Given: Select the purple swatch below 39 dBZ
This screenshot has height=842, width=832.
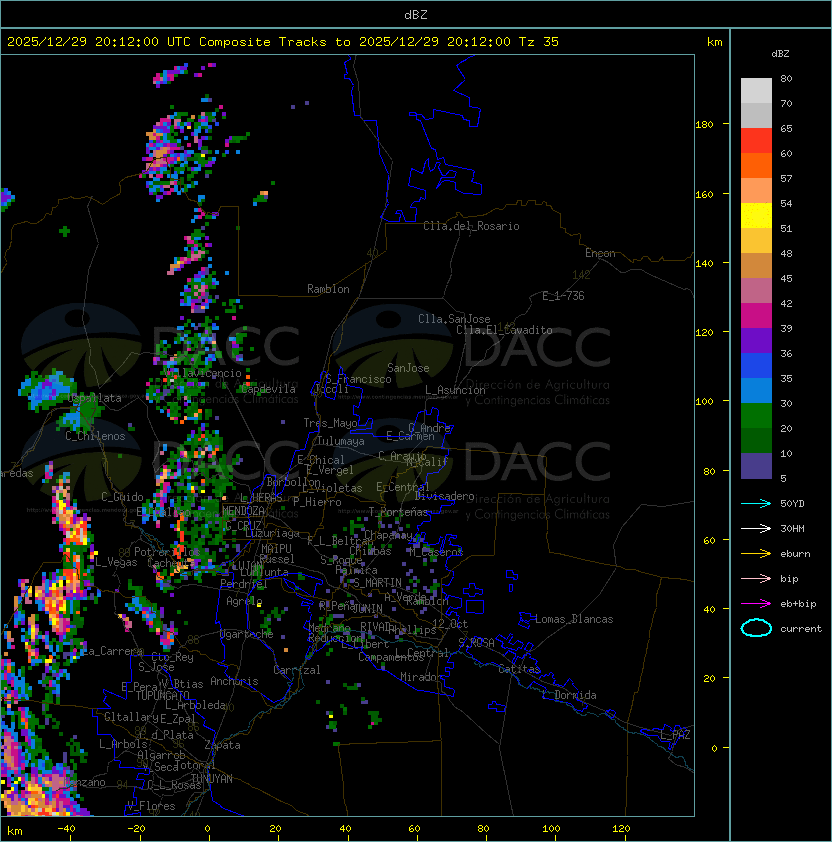Looking at the screenshot, I should (x=756, y=340).
